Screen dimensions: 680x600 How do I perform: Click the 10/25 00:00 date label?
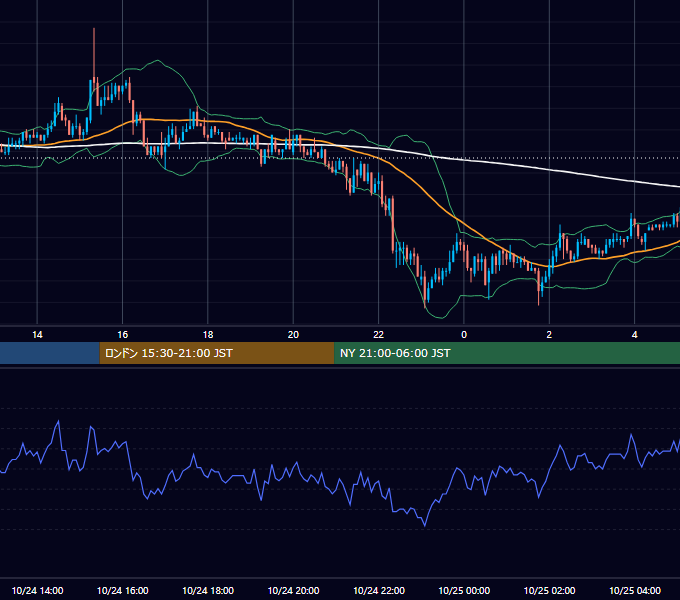pyautogui.click(x=464, y=590)
